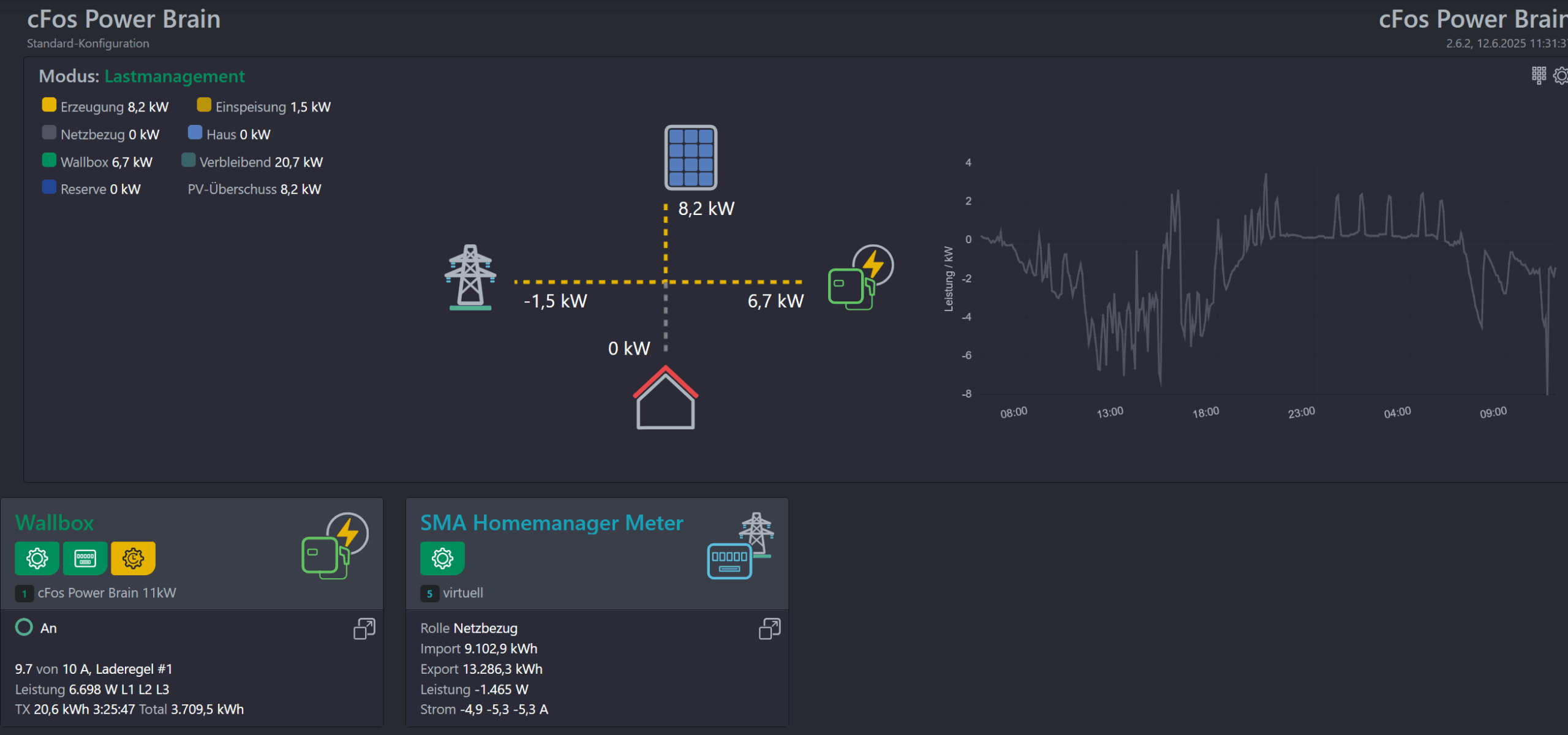Click the Einspeisung legend color swatch
The image size is (1568, 735).
pyautogui.click(x=204, y=105)
